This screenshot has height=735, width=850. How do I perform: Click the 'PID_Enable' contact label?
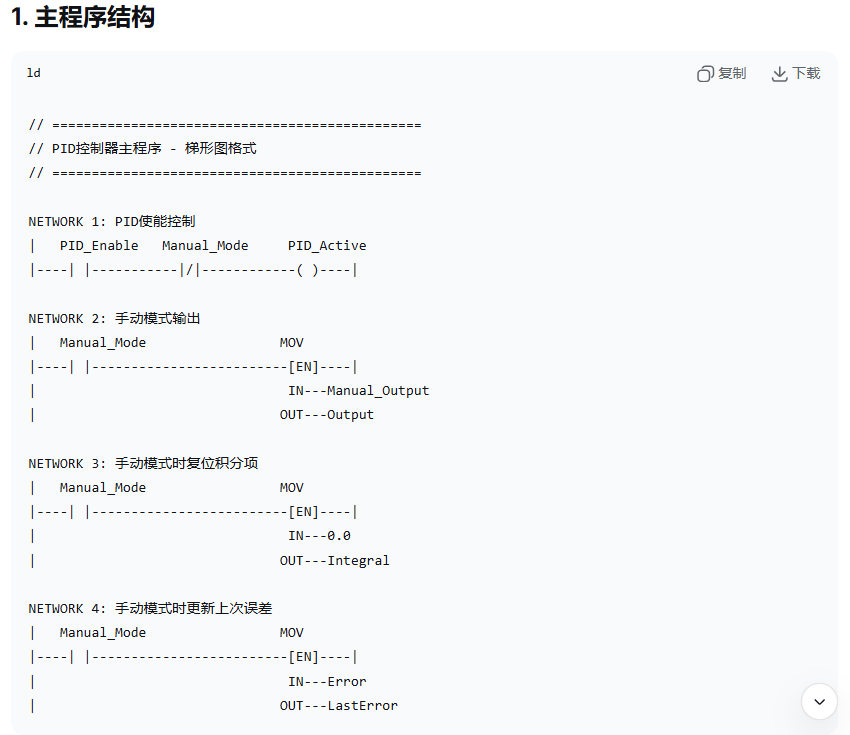click(99, 246)
